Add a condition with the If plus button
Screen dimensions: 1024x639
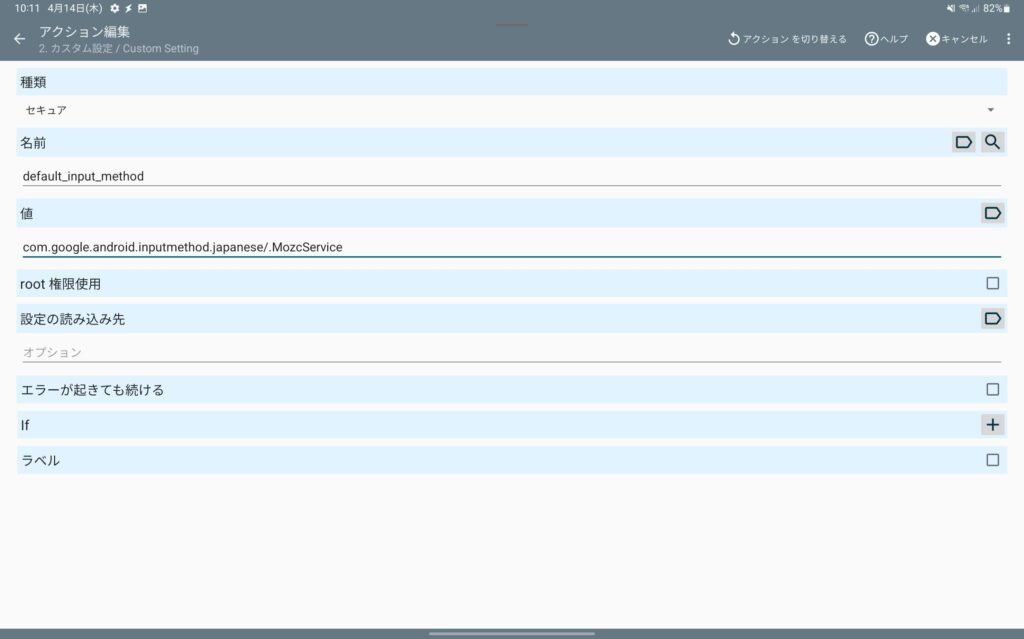[x=993, y=425]
